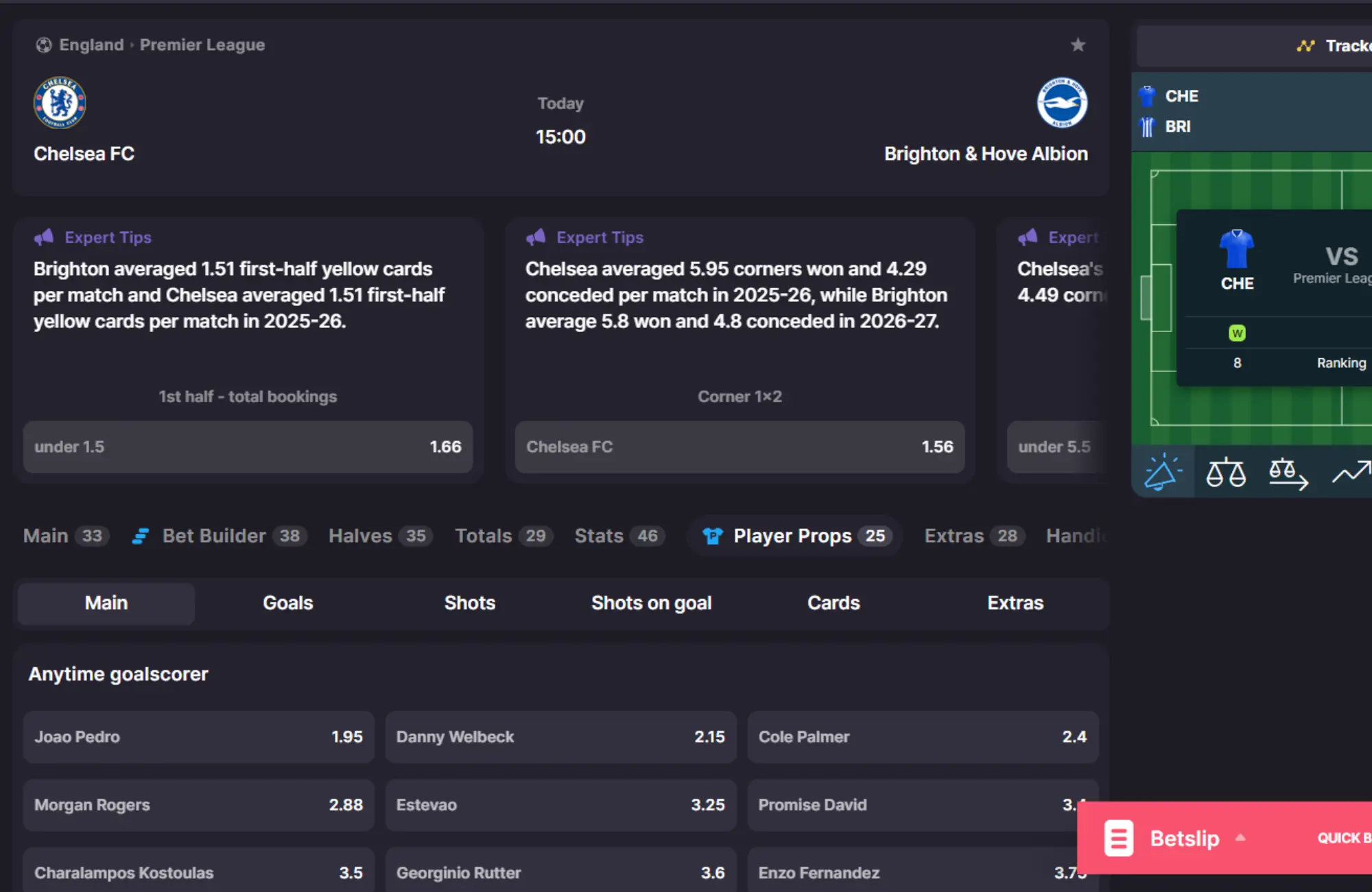The height and width of the screenshot is (892, 1372).
Task: Select the Main player props sub-tab
Action: [x=106, y=603]
